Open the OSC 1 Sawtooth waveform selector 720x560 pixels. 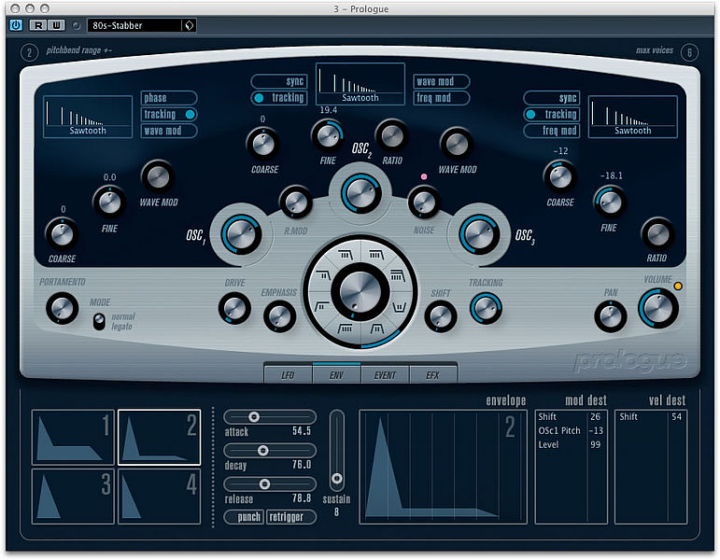88,117
